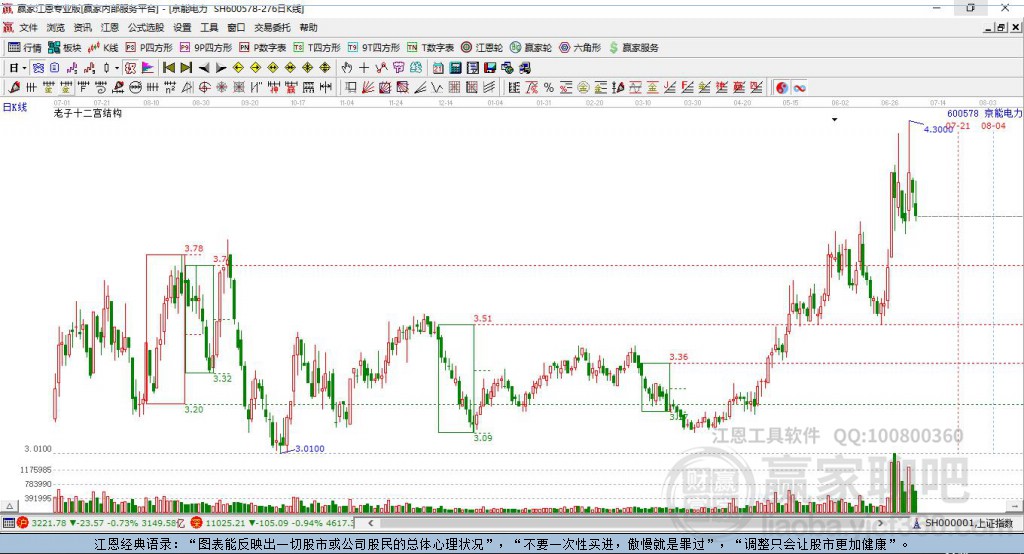Open the calendar date icon
This screenshot has height=554, width=1024.
(438, 68)
